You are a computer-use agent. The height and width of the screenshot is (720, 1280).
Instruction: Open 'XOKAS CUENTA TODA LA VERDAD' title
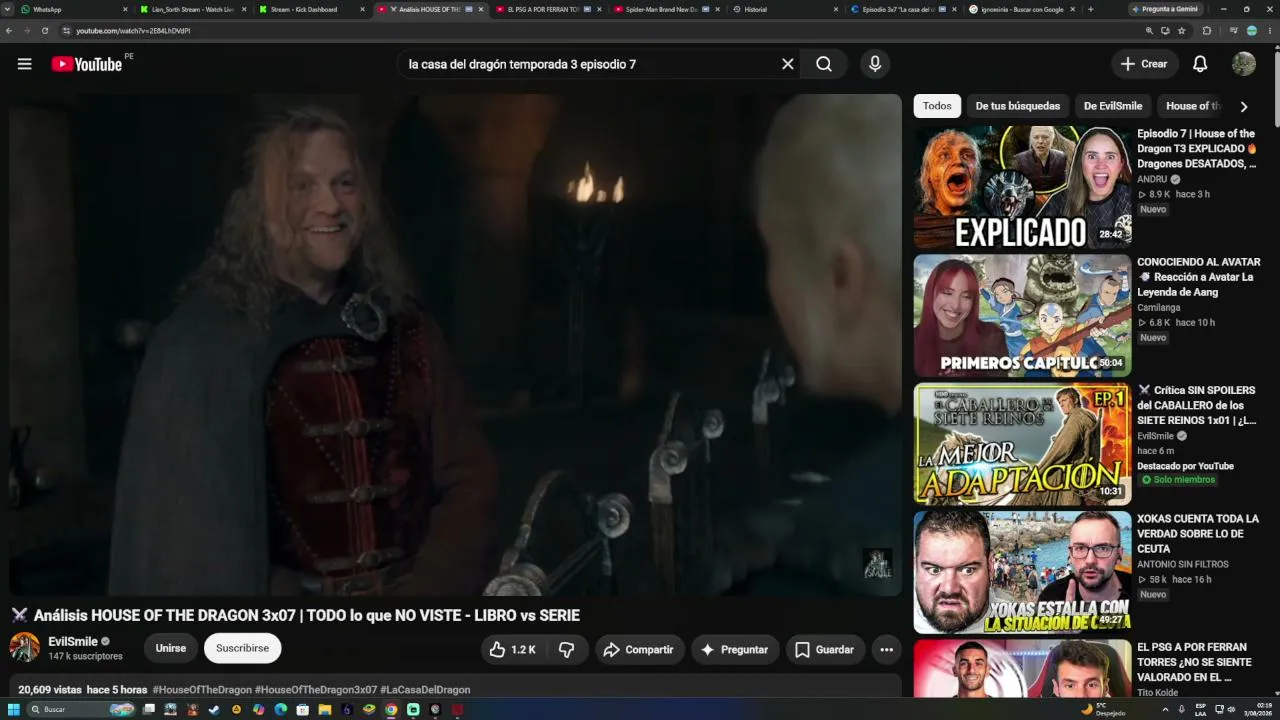coord(1198,534)
